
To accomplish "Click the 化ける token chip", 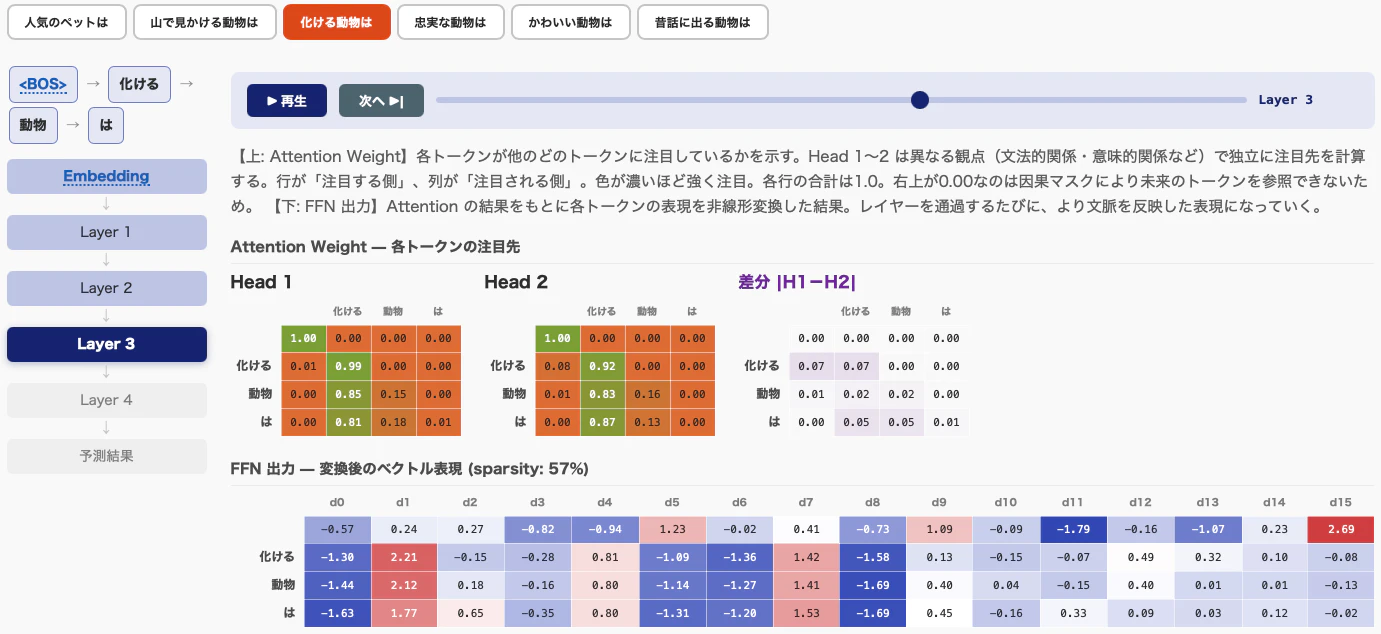I will (x=139, y=85).
